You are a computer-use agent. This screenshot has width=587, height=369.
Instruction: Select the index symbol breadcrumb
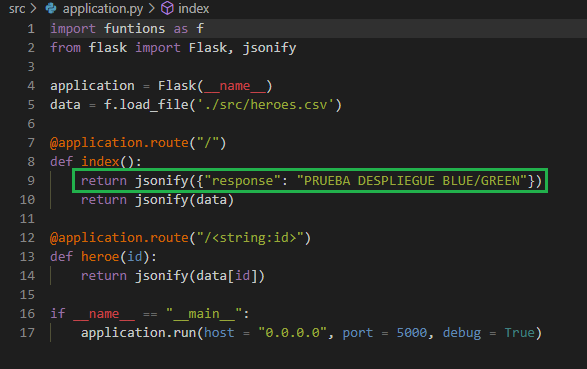tap(194, 9)
